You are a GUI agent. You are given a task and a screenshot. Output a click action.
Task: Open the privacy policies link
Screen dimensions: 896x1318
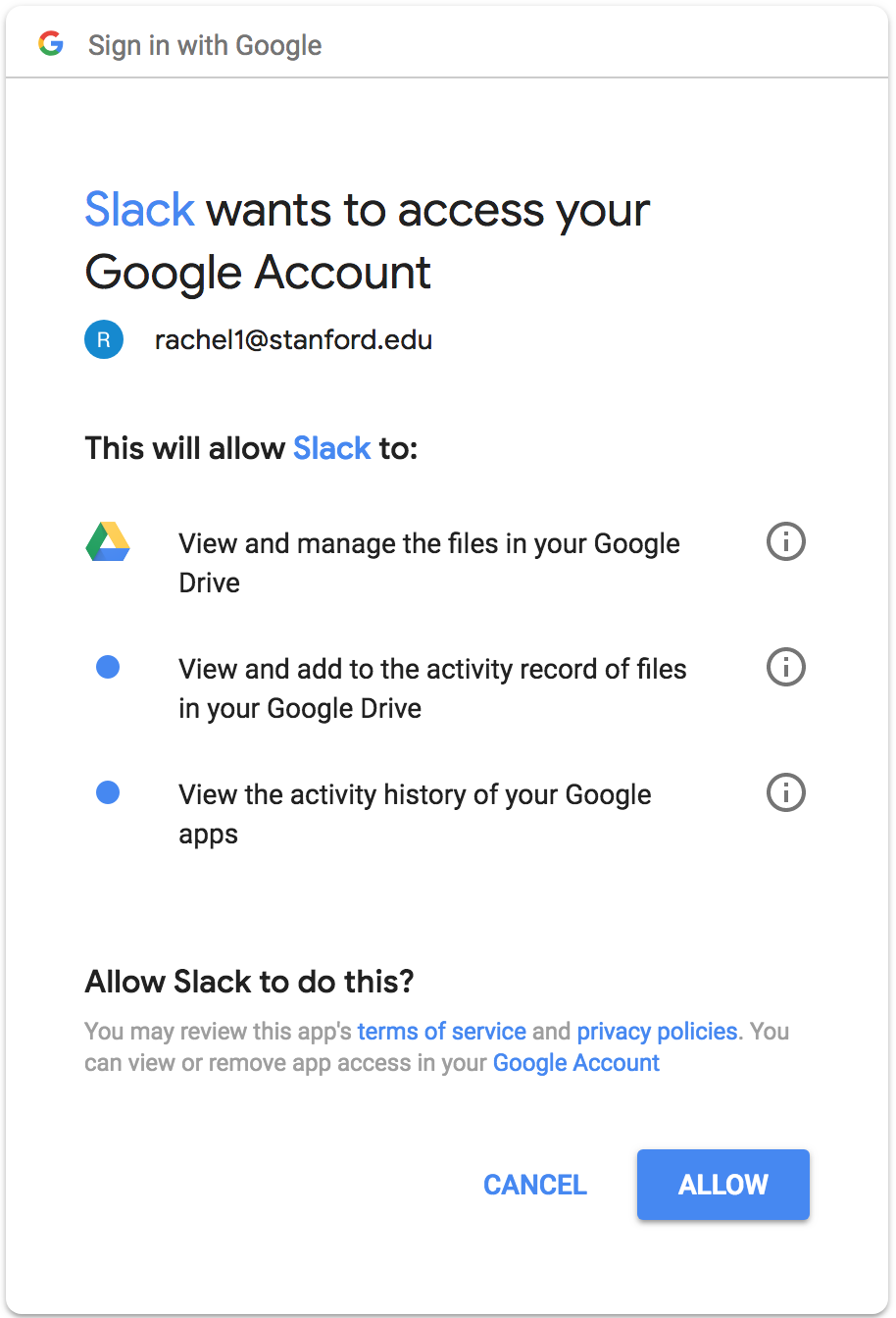coord(657,1032)
